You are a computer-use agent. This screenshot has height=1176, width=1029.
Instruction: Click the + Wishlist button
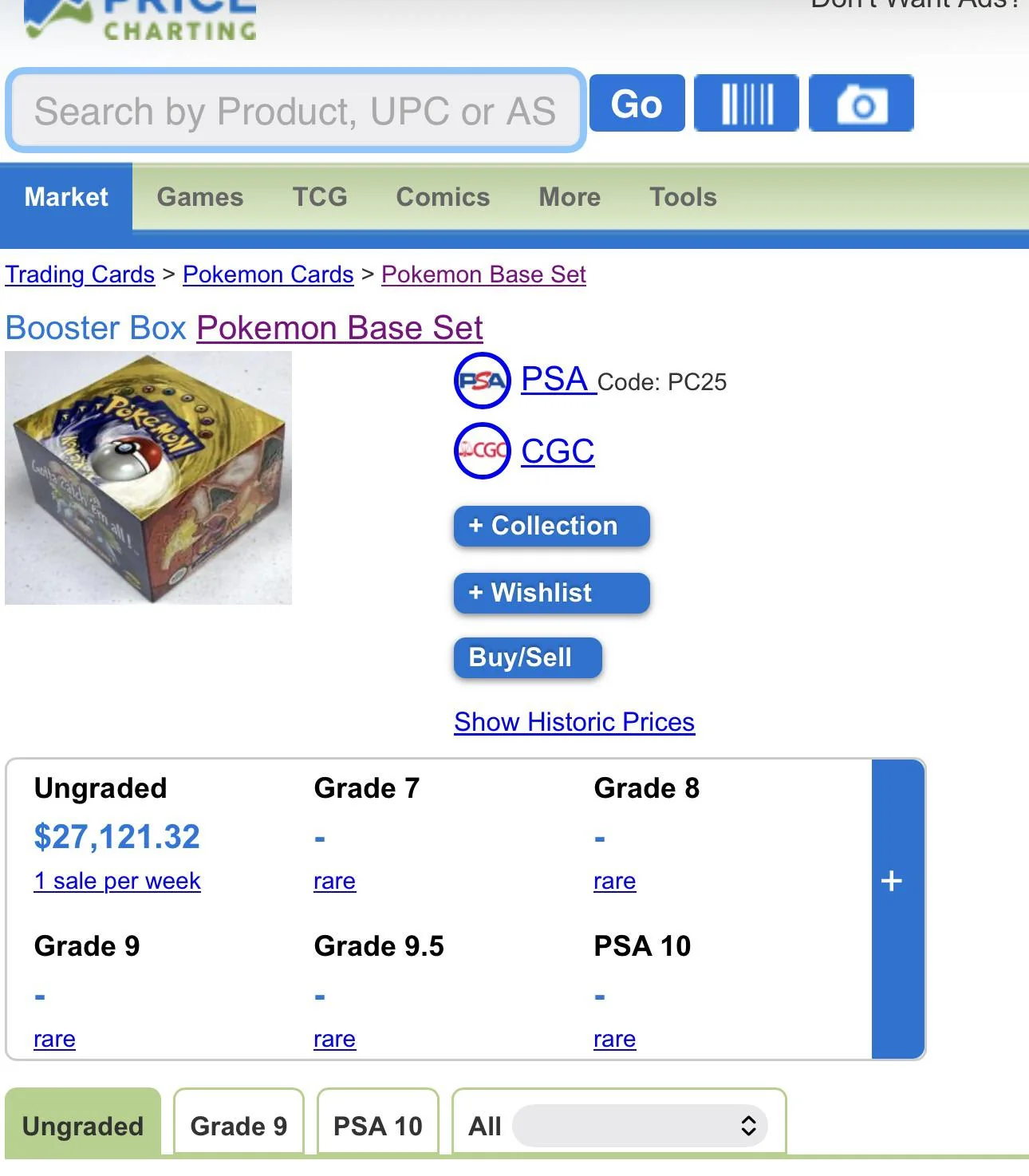(551, 593)
